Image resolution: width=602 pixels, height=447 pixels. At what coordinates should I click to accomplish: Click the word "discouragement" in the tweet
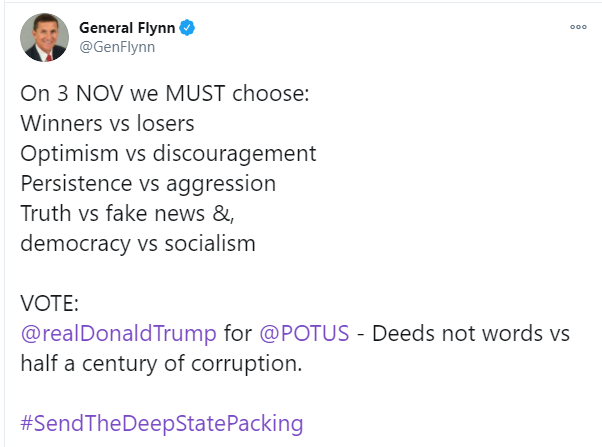tap(235, 154)
